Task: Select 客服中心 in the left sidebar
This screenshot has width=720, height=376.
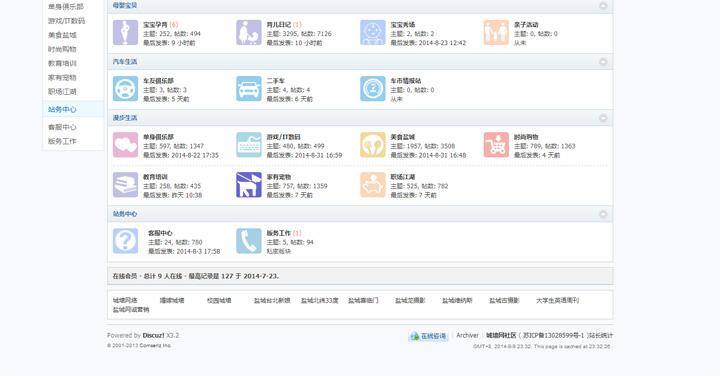Action: pos(62,127)
